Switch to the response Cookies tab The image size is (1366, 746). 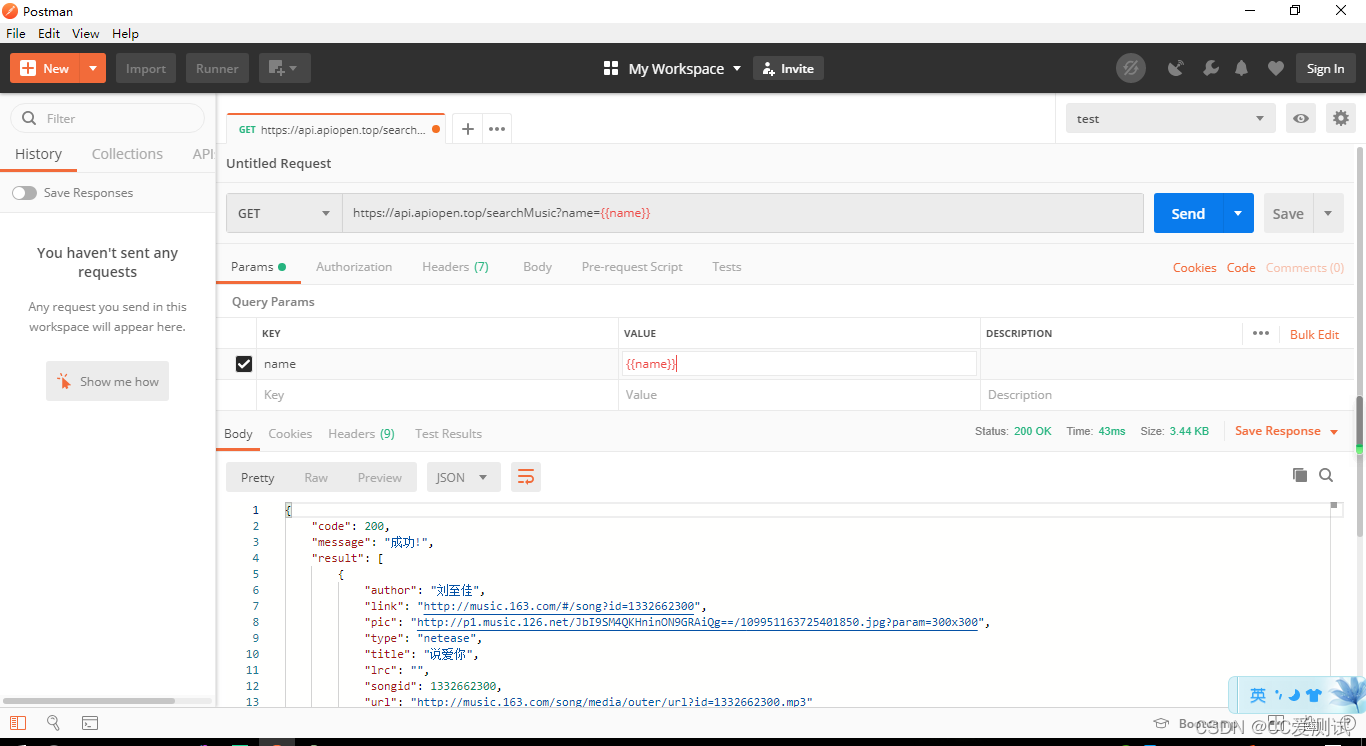(x=290, y=434)
